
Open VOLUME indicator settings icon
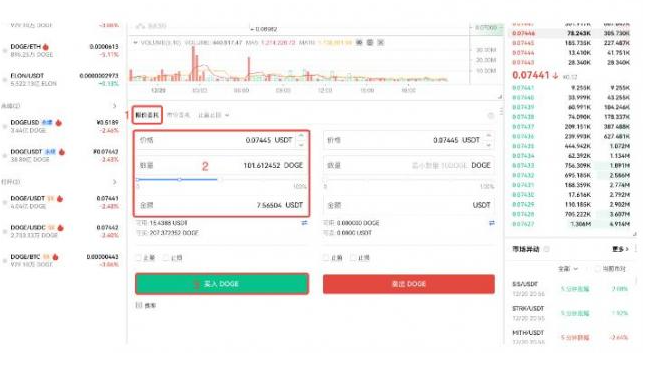coord(370,43)
